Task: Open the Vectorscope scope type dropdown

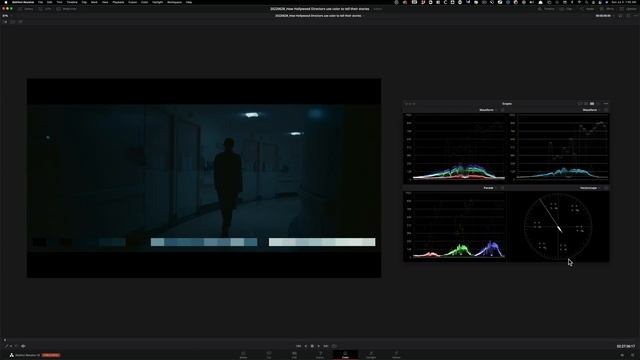Action: pos(590,188)
